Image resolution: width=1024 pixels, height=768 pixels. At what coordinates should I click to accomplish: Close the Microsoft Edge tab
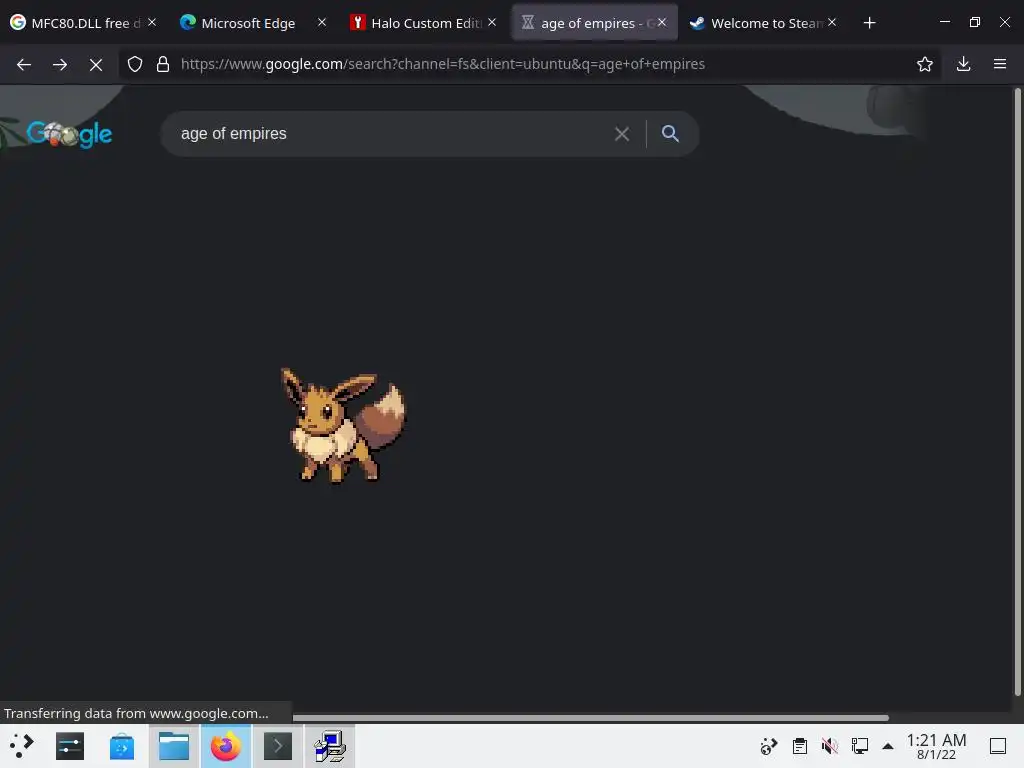(322, 22)
